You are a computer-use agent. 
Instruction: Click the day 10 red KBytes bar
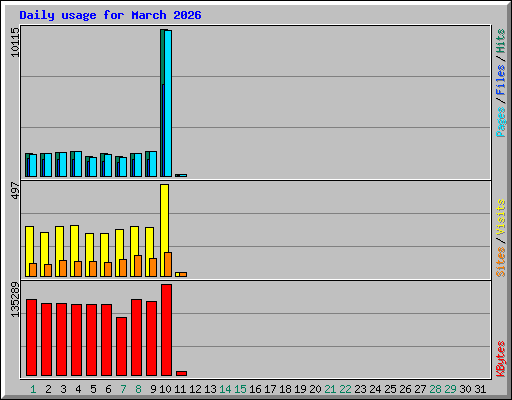(x=166, y=330)
